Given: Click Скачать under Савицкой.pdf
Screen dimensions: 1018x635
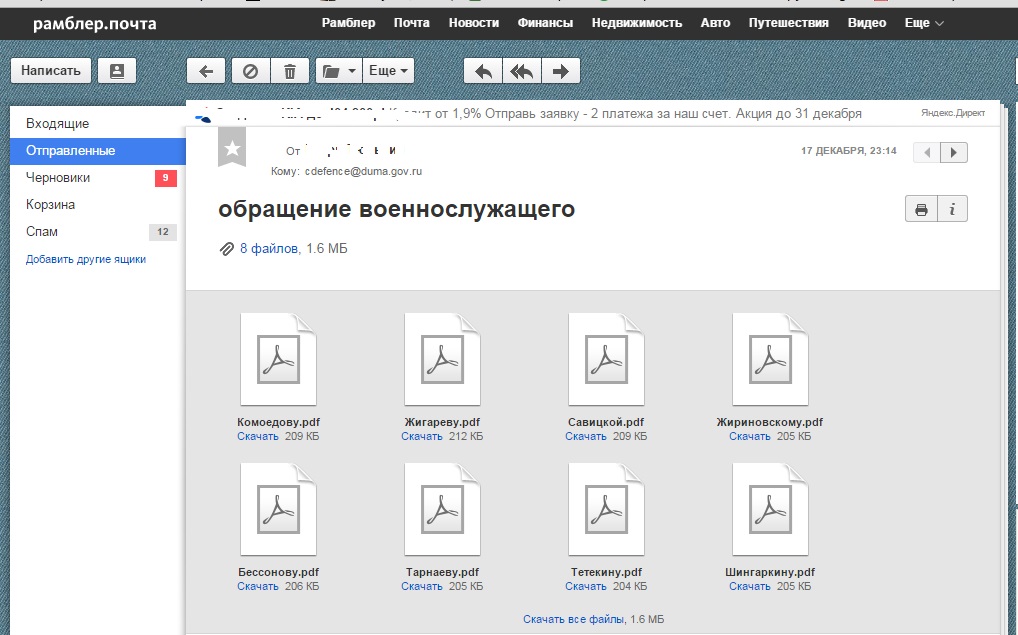Looking at the screenshot, I should point(586,436).
